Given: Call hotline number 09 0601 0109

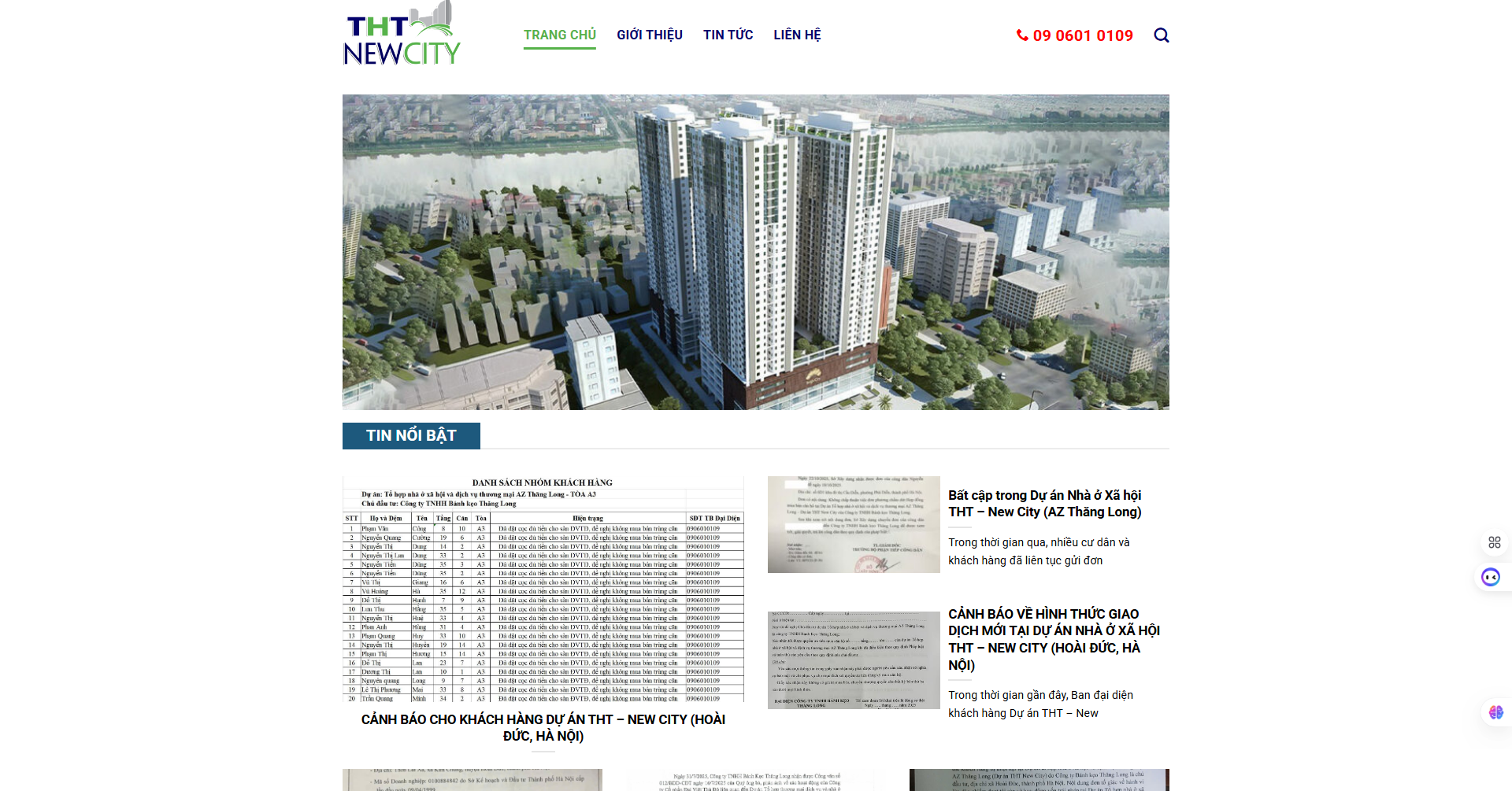Looking at the screenshot, I should click(x=1082, y=35).
